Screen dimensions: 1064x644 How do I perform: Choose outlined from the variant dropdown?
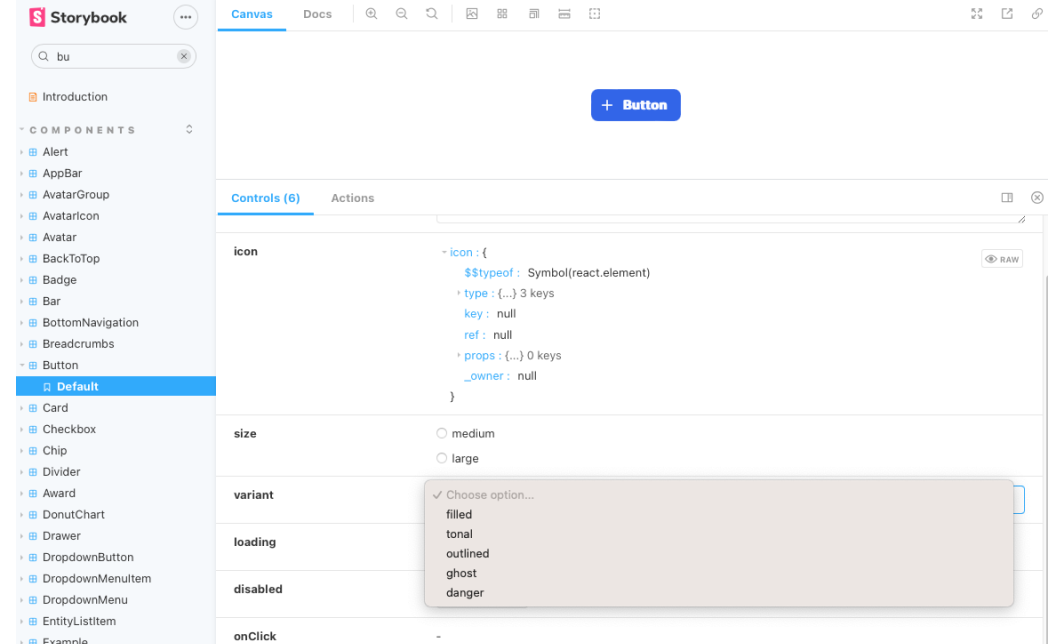(x=468, y=554)
